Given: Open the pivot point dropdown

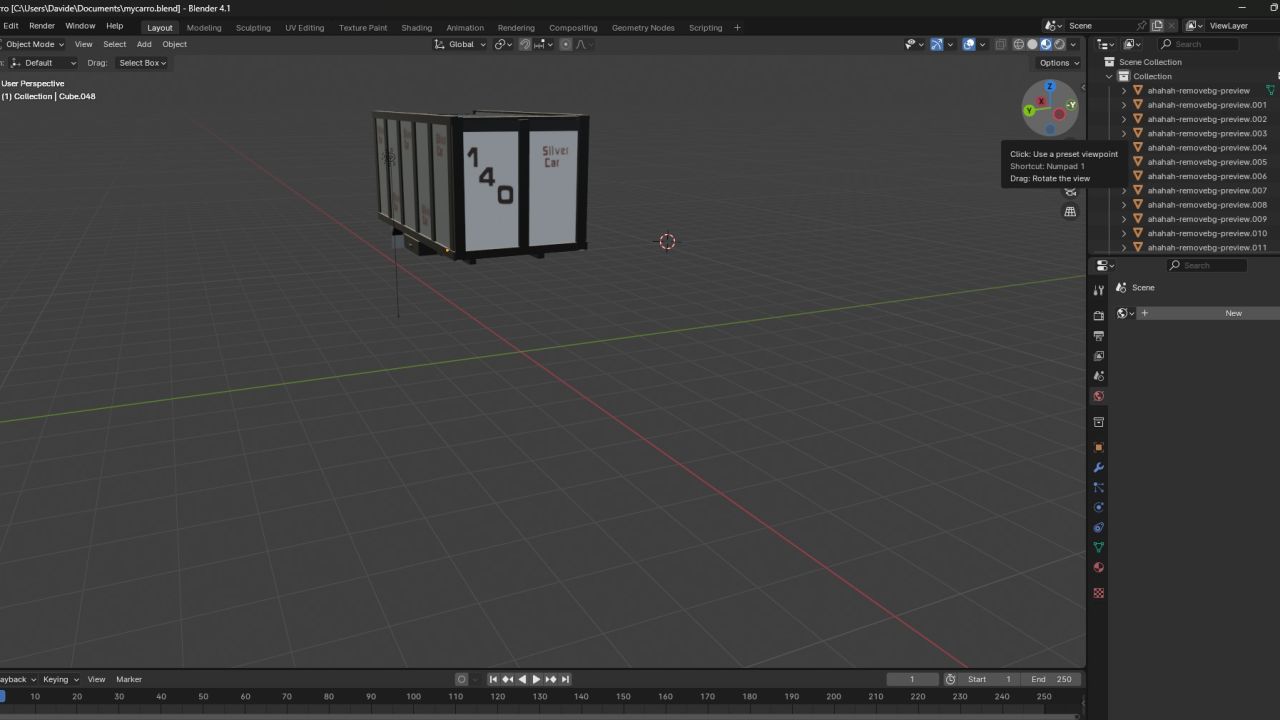Looking at the screenshot, I should [x=503, y=44].
